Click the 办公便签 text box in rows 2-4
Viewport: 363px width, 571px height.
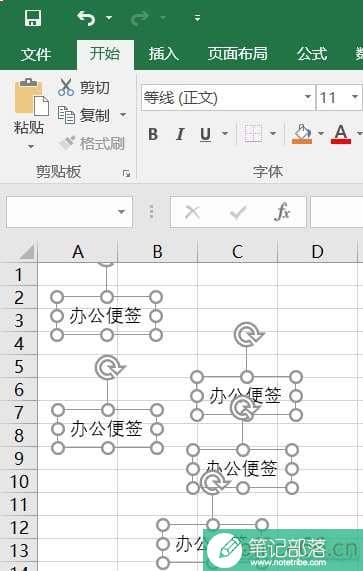106,316
